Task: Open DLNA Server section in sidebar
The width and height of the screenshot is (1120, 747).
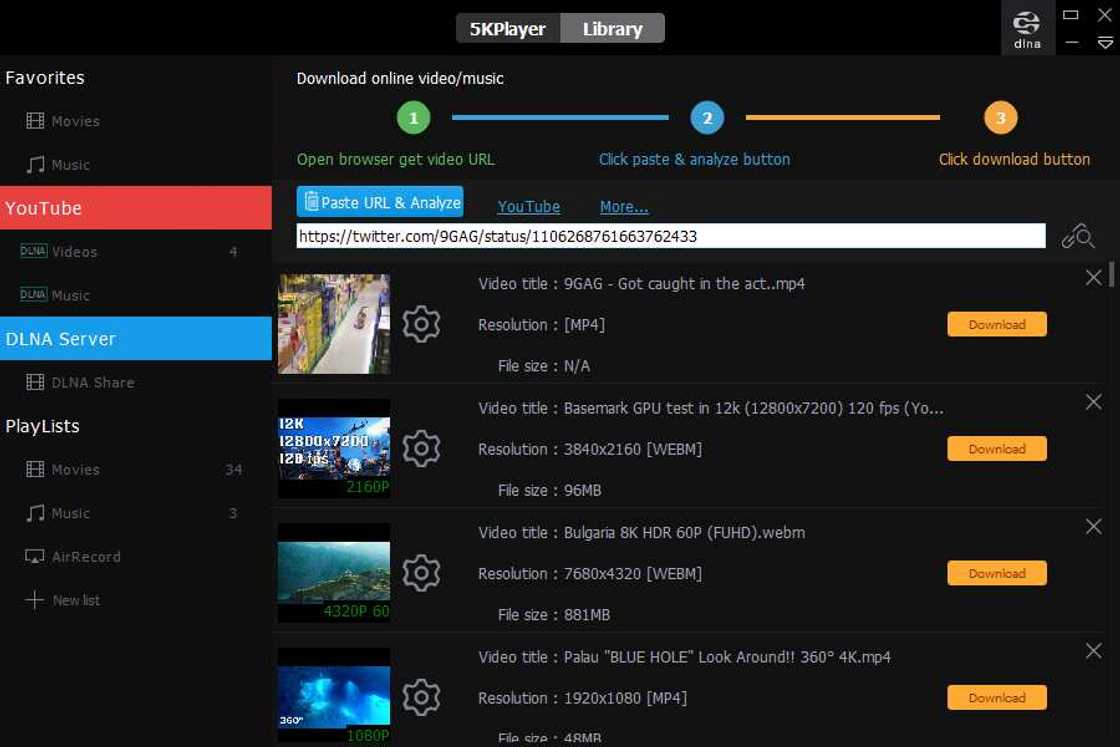Action: pyautogui.click(x=136, y=339)
